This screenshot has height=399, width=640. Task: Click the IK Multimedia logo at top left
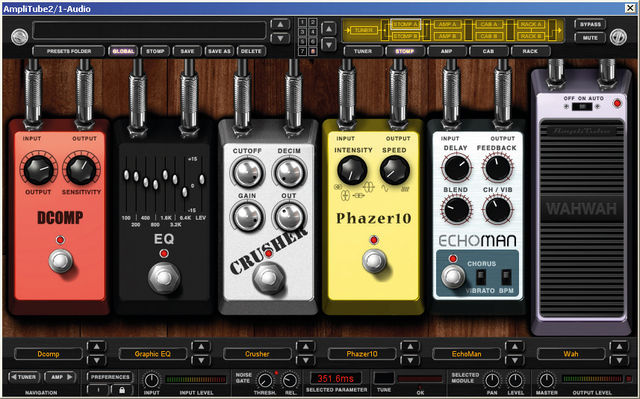[20, 37]
